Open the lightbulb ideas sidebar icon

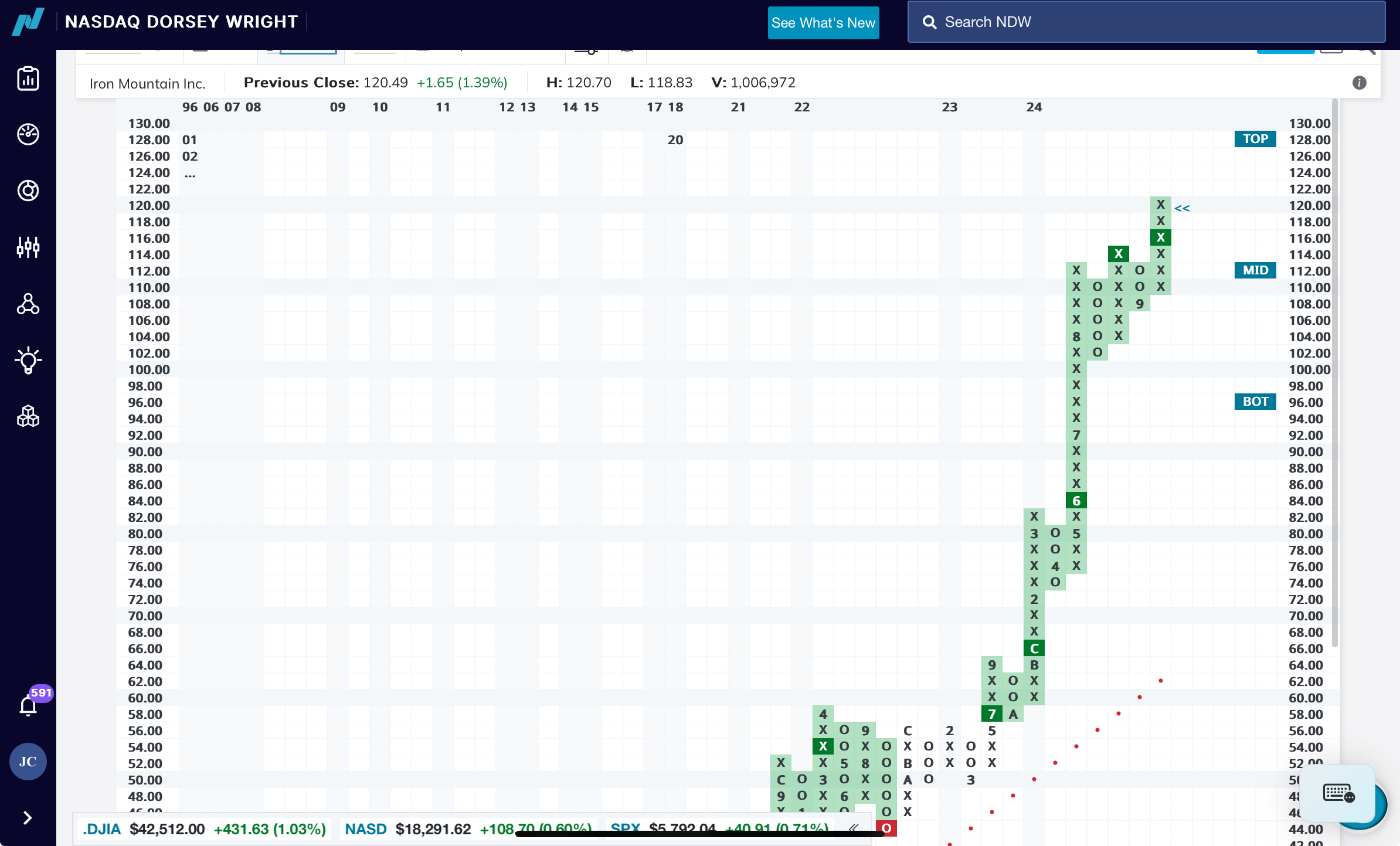pos(28,360)
